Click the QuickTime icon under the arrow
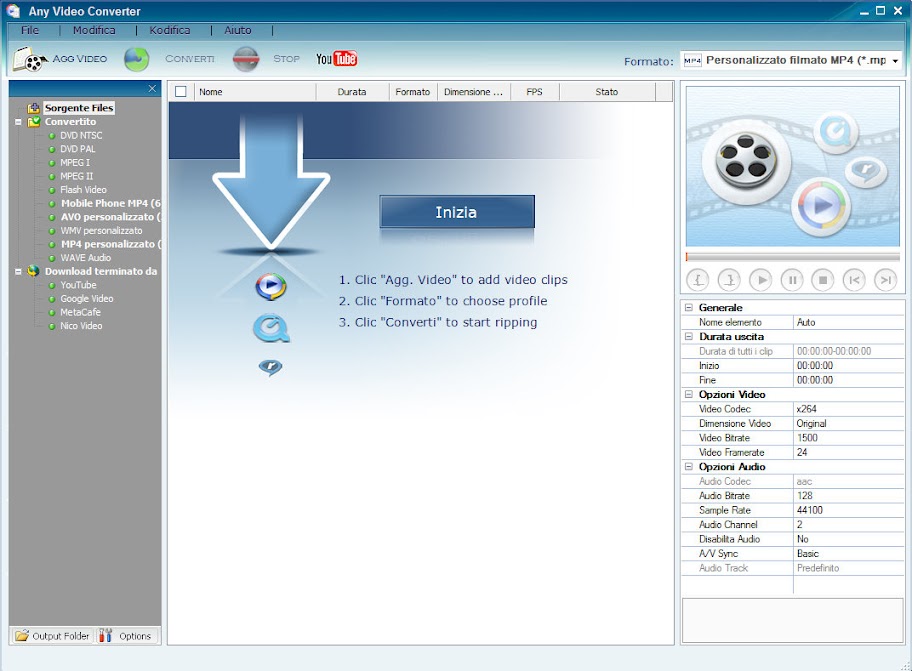 pyautogui.click(x=271, y=329)
